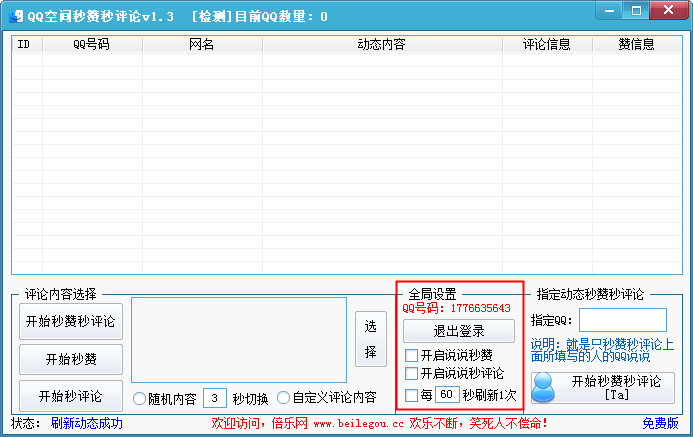Select 随机内容 radio option
Image resolution: width=693 pixels, height=437 pixels.
click(x=139, y=399)
